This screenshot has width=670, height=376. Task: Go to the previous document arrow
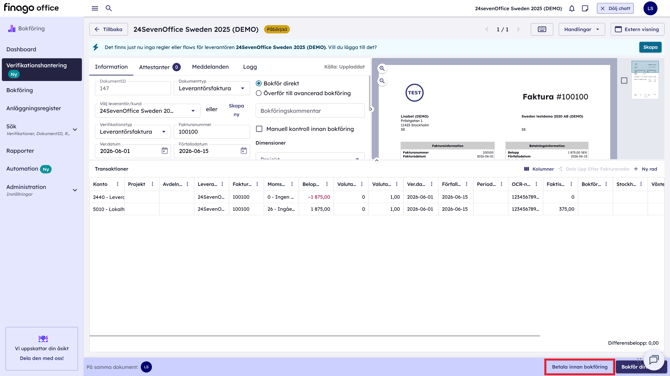tap(487, 29)
